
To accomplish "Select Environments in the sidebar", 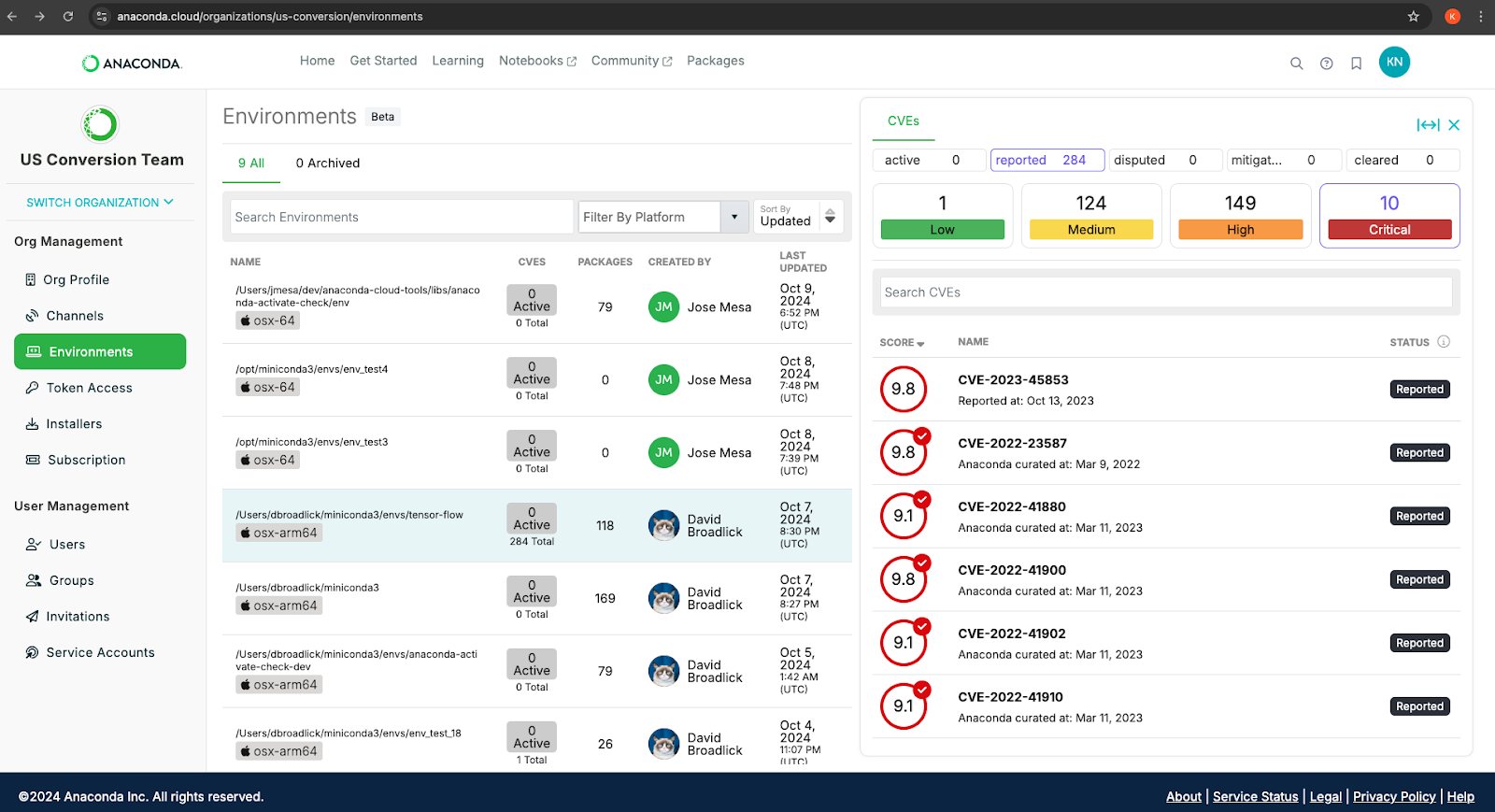I will pyautogui.click(x=100, y=351).
